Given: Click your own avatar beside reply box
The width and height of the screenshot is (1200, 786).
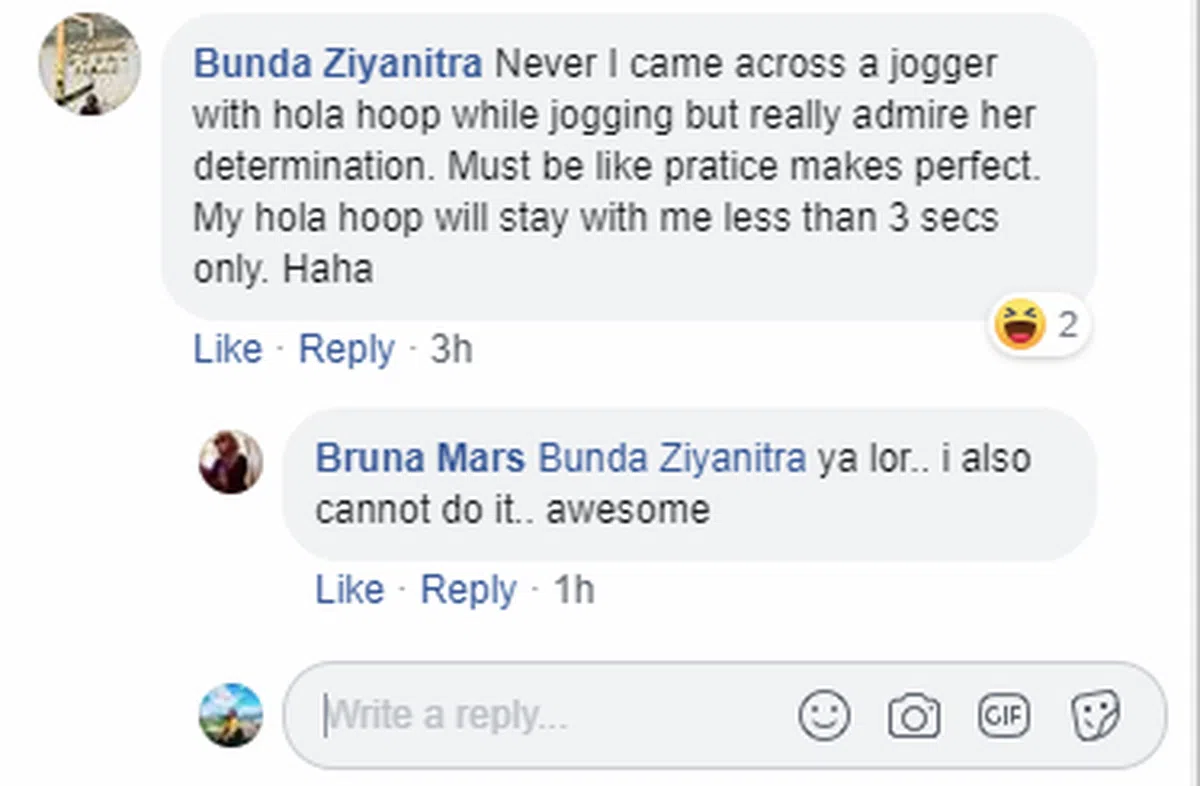Looking at the screenshot, I should 231,715.
